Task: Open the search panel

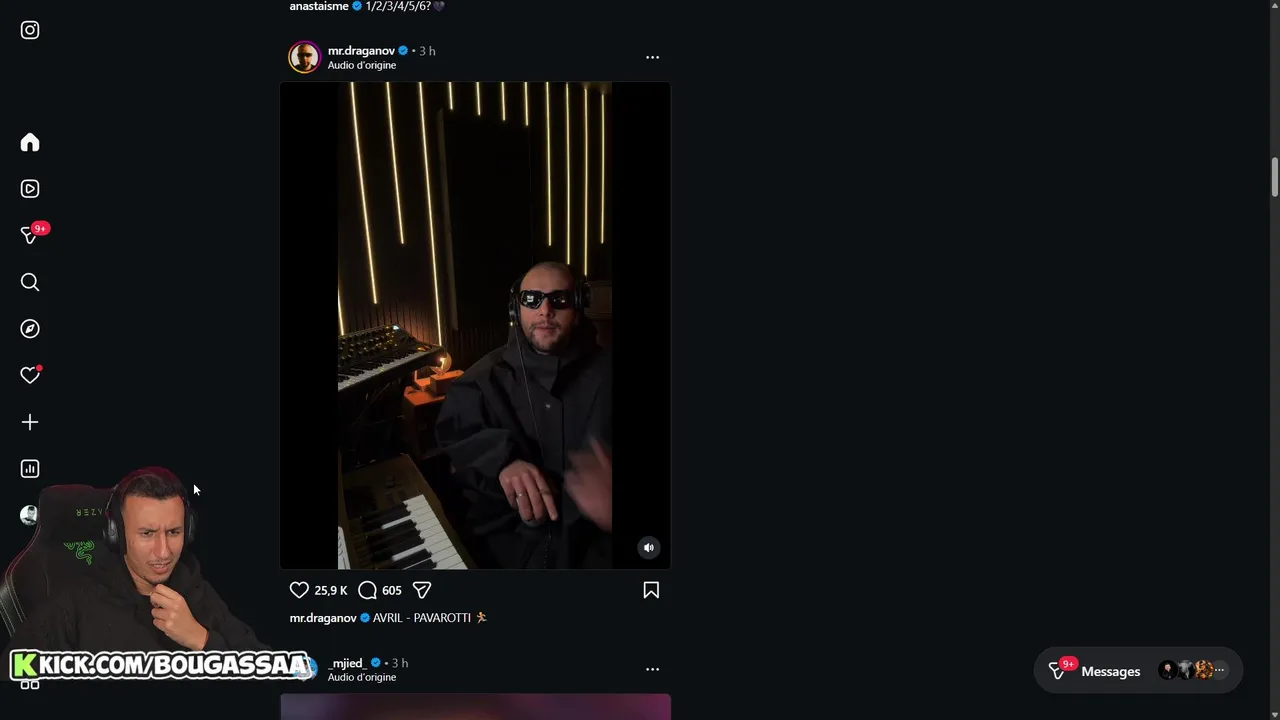Action: 30,283
